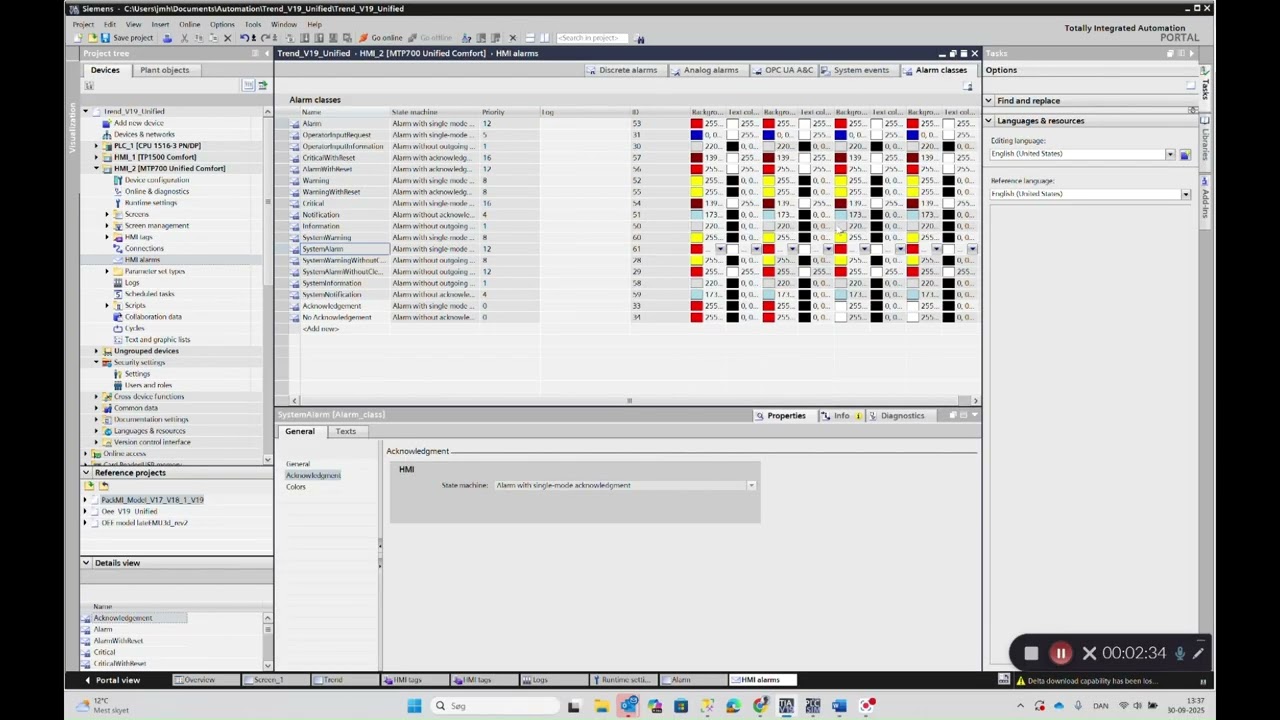
Task: Expand the PLC_1 [CPU 1516-3 PN/DP] tree node
Action: (97, 146)
